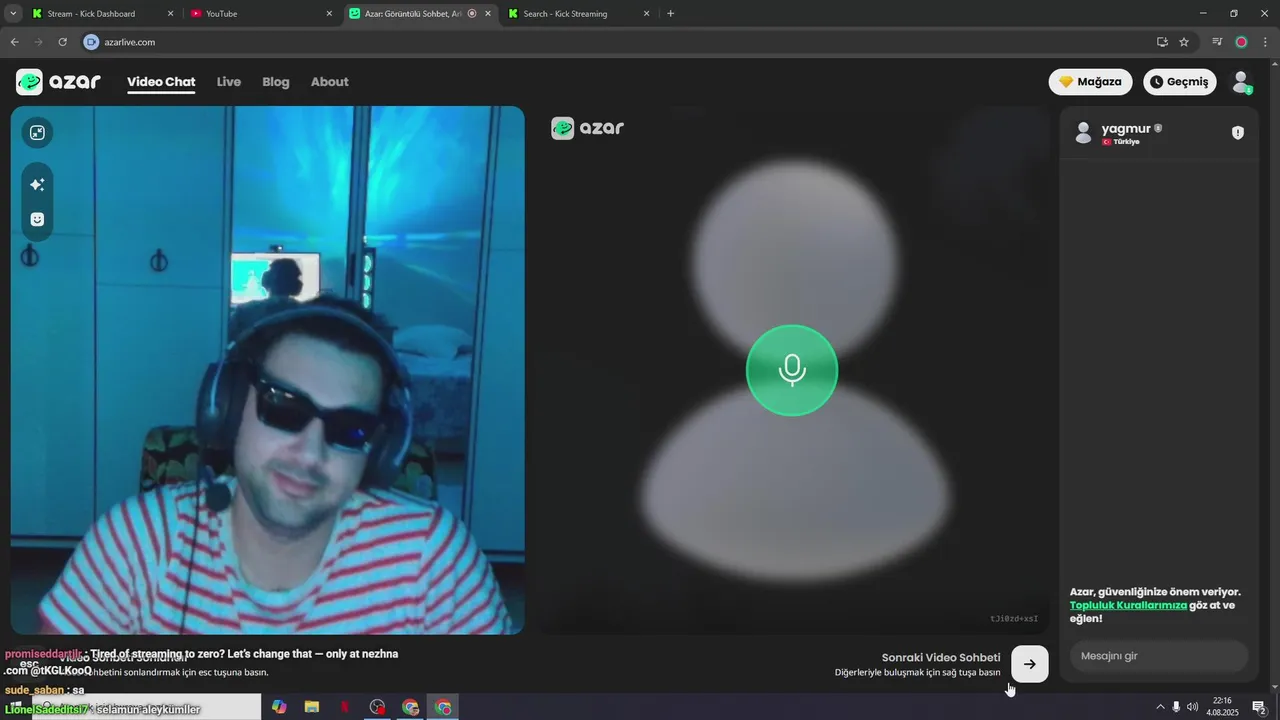Close the Azar browser tab
The image size is (1280, 720).
click(488, 14)
